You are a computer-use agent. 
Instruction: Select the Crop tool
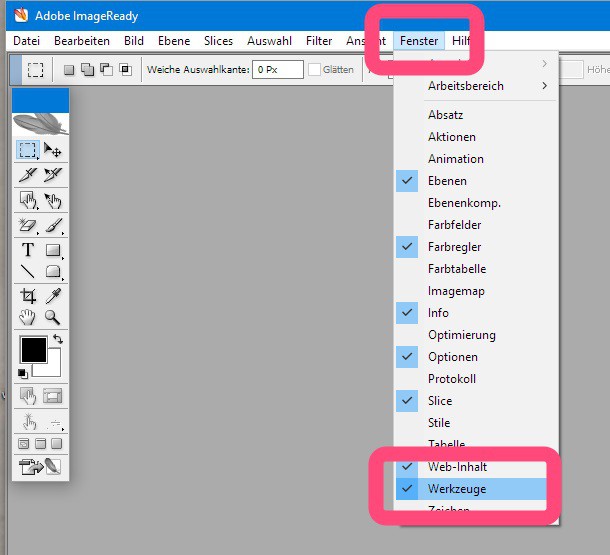click(27, 295)
